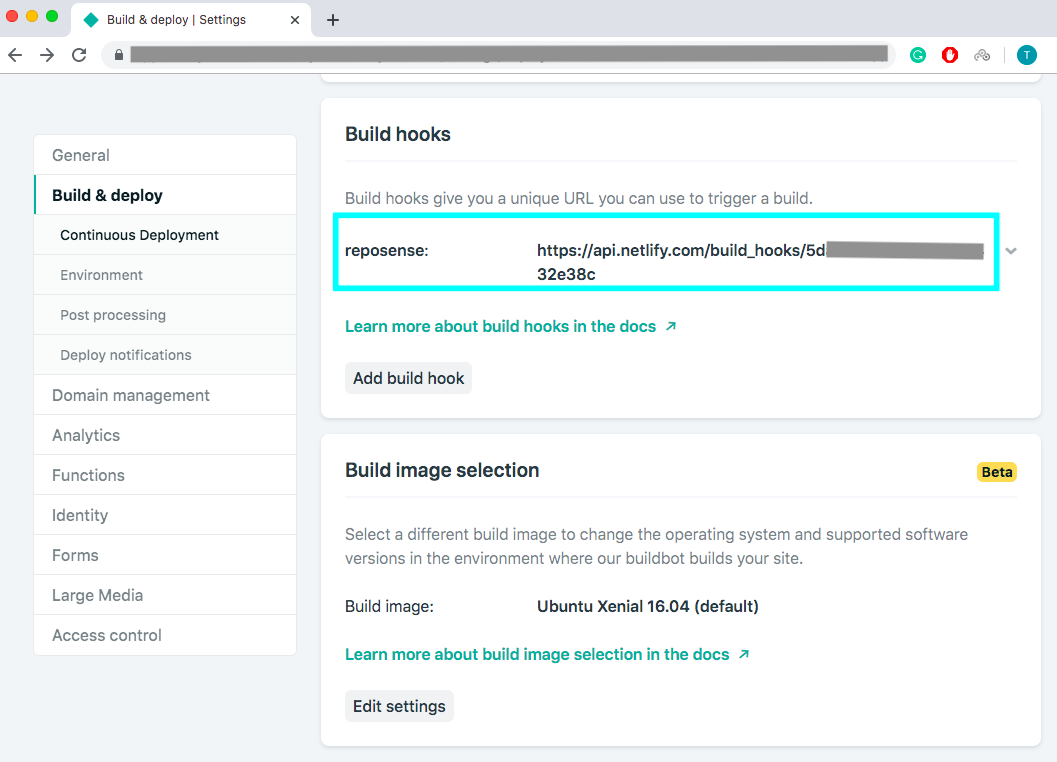Image resolution: width=1057 pixels, height=762 pixels.
Task: Click the browser back arrow
Action: click(15, 55)
